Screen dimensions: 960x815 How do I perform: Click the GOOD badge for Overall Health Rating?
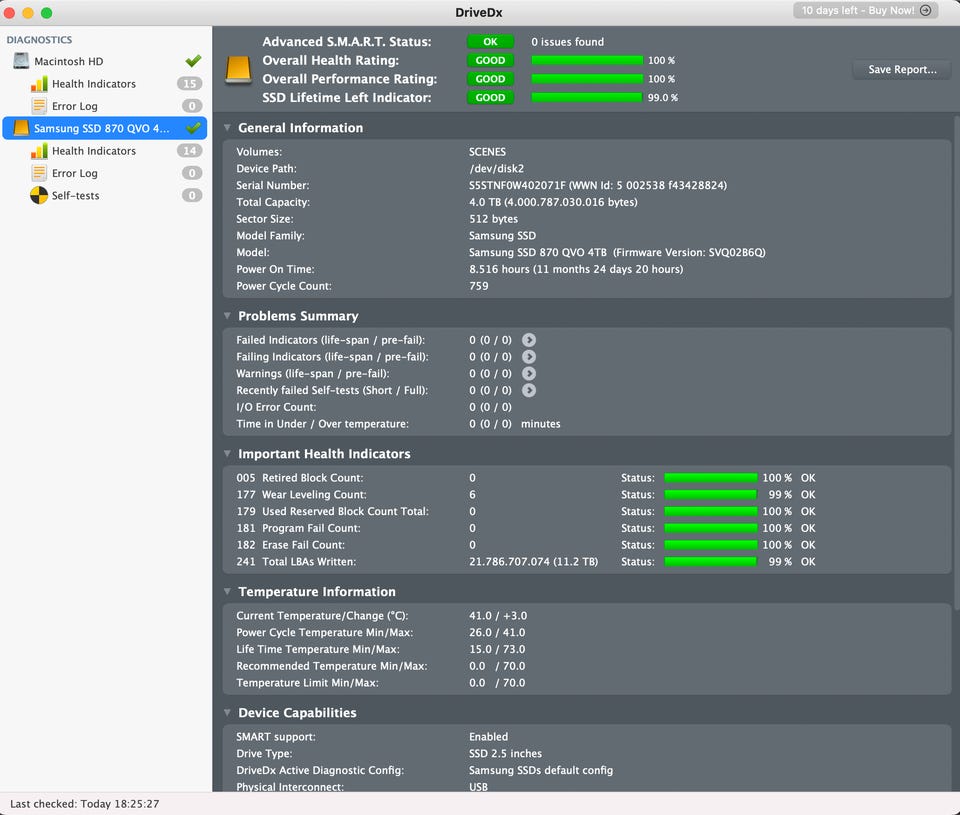coord(490,60)
